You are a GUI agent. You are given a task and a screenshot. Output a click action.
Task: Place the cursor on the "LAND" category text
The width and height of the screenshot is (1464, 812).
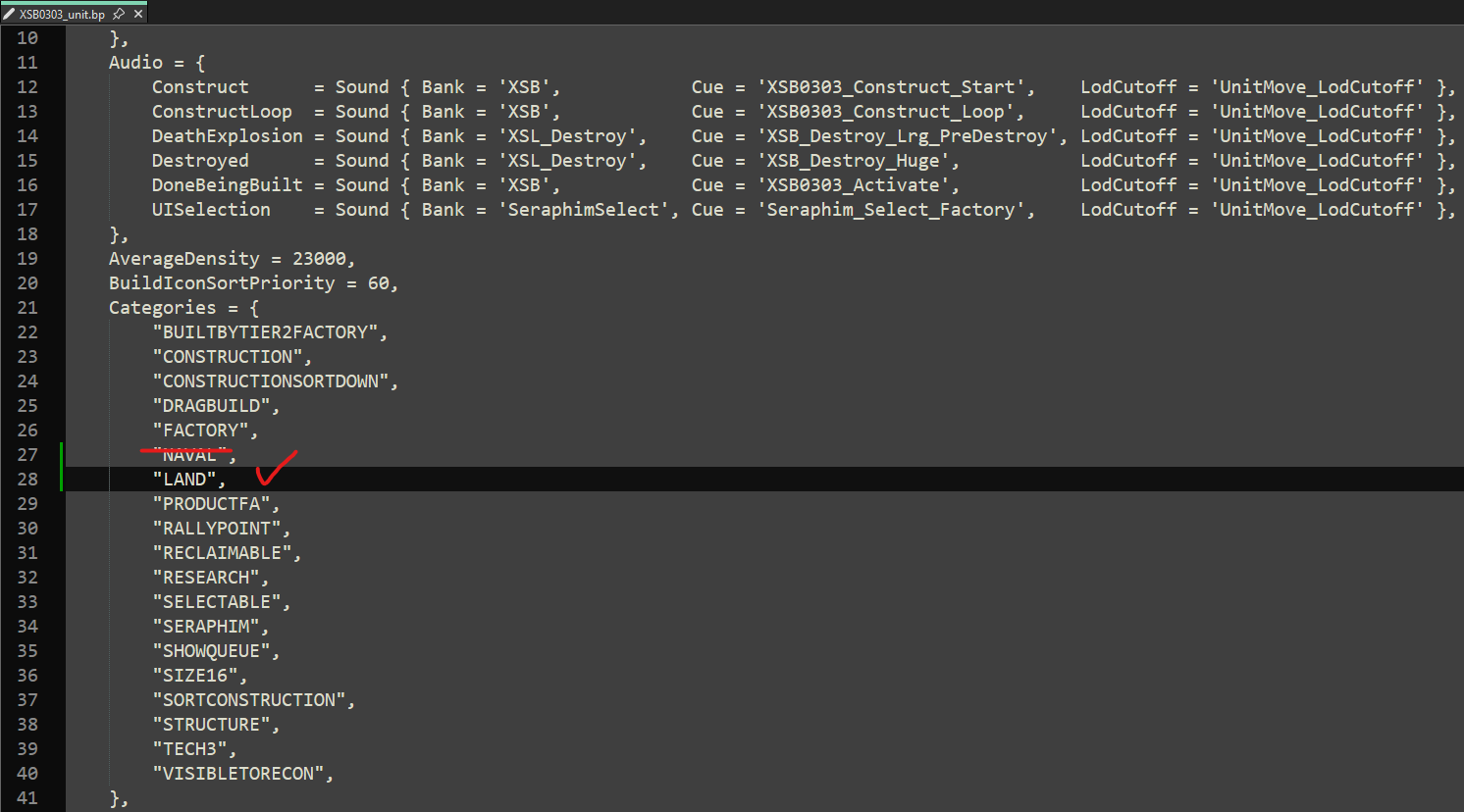184,480
